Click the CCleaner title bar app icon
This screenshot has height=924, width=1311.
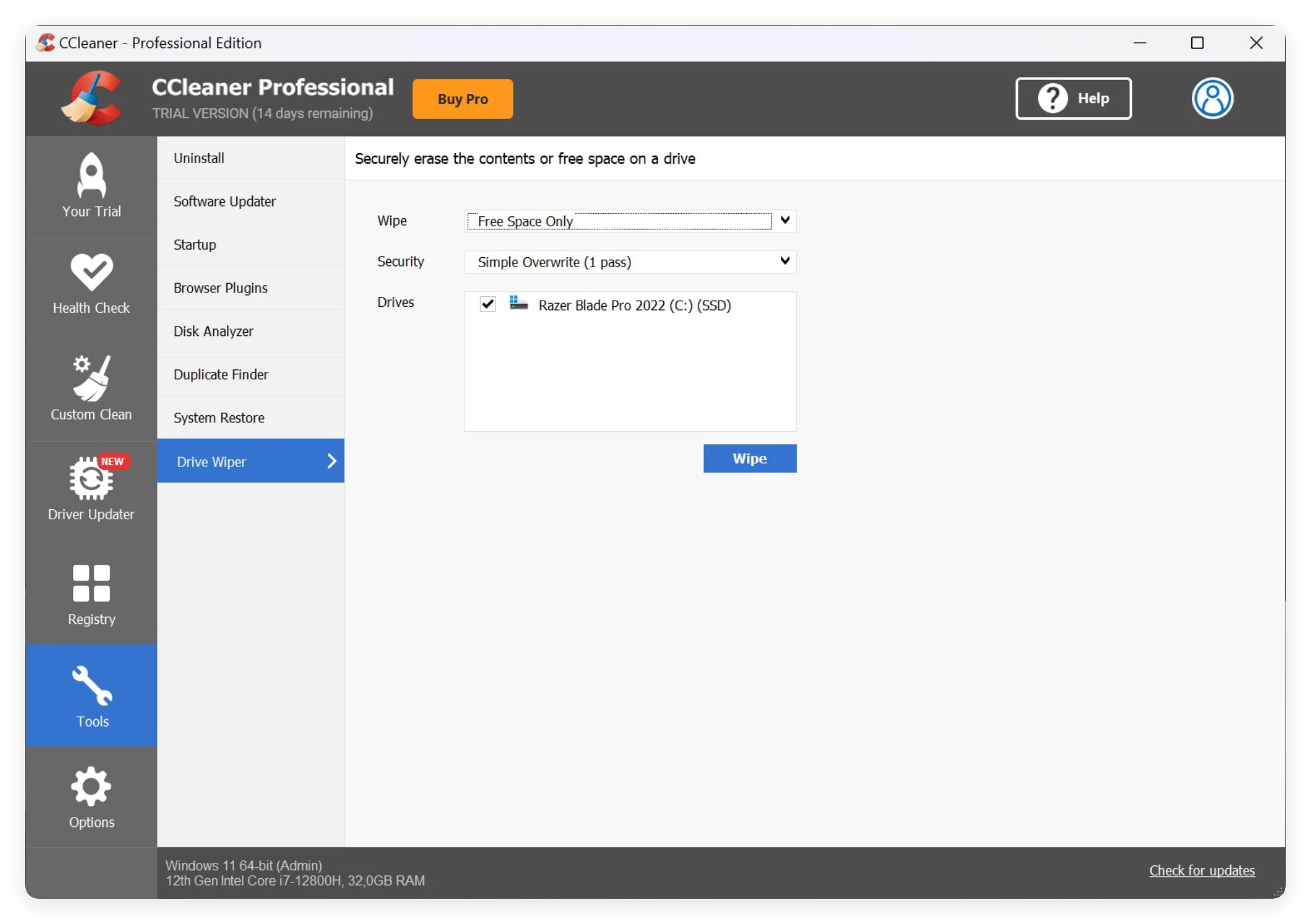45,43
